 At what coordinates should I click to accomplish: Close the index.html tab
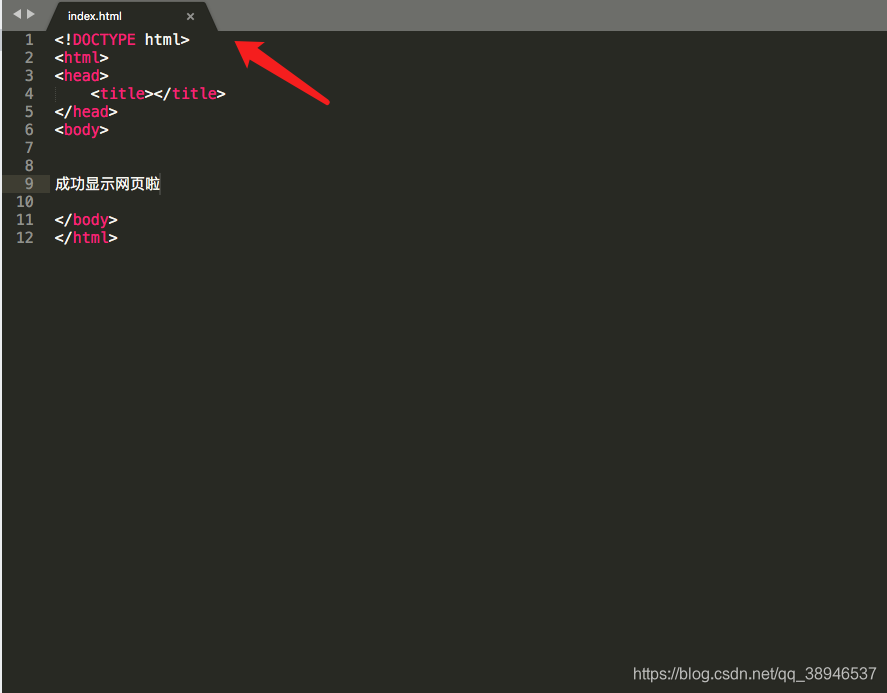click(191, 16)
